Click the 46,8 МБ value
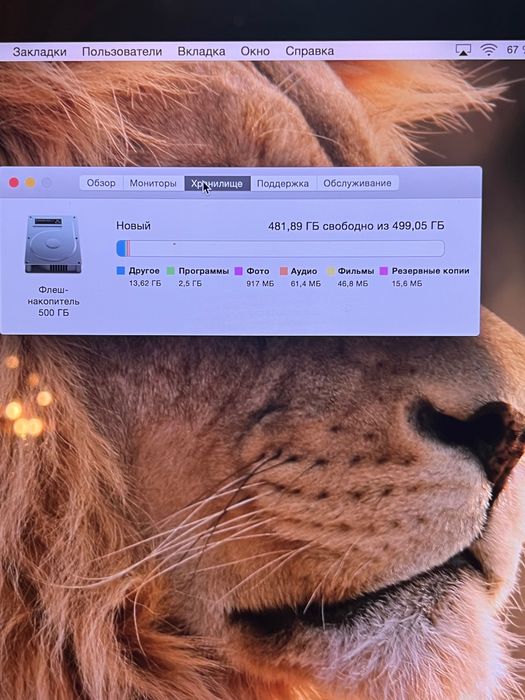 [353, 283]
